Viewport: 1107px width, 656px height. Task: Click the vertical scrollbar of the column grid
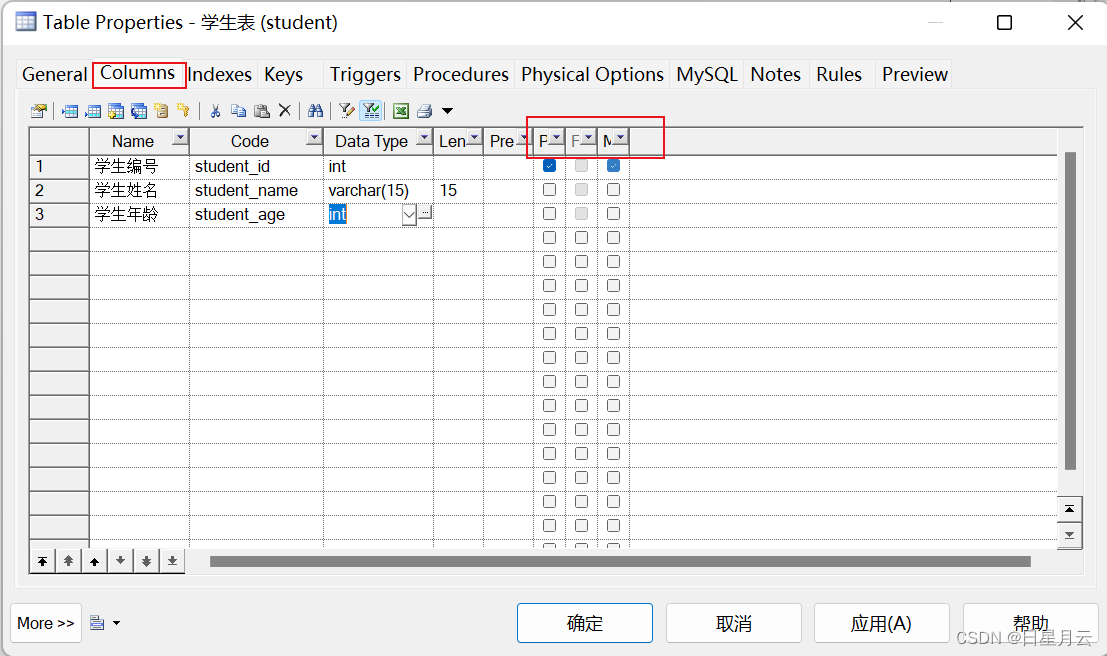pos(1070,311)
